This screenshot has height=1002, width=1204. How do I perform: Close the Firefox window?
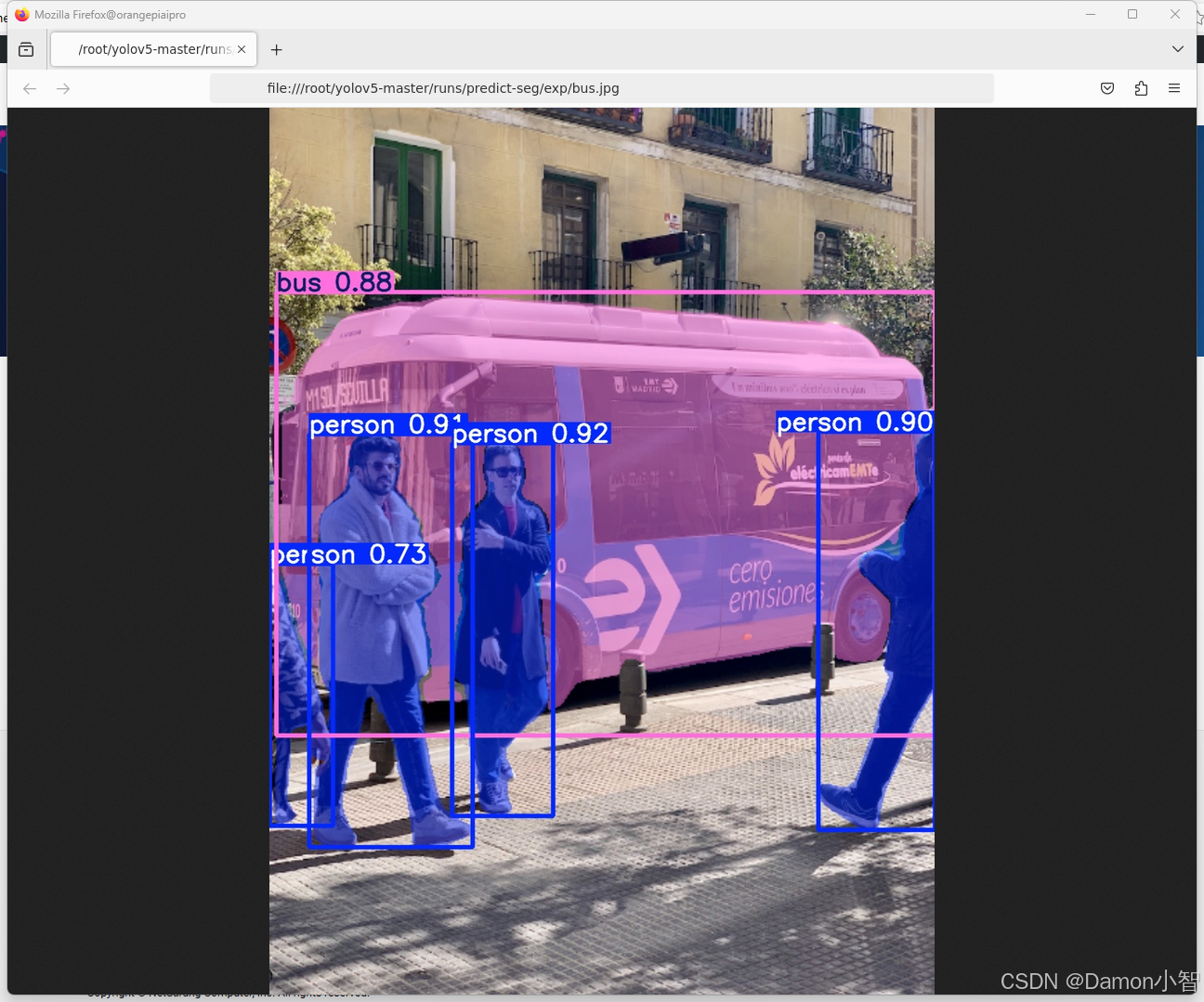(1175, 14)
